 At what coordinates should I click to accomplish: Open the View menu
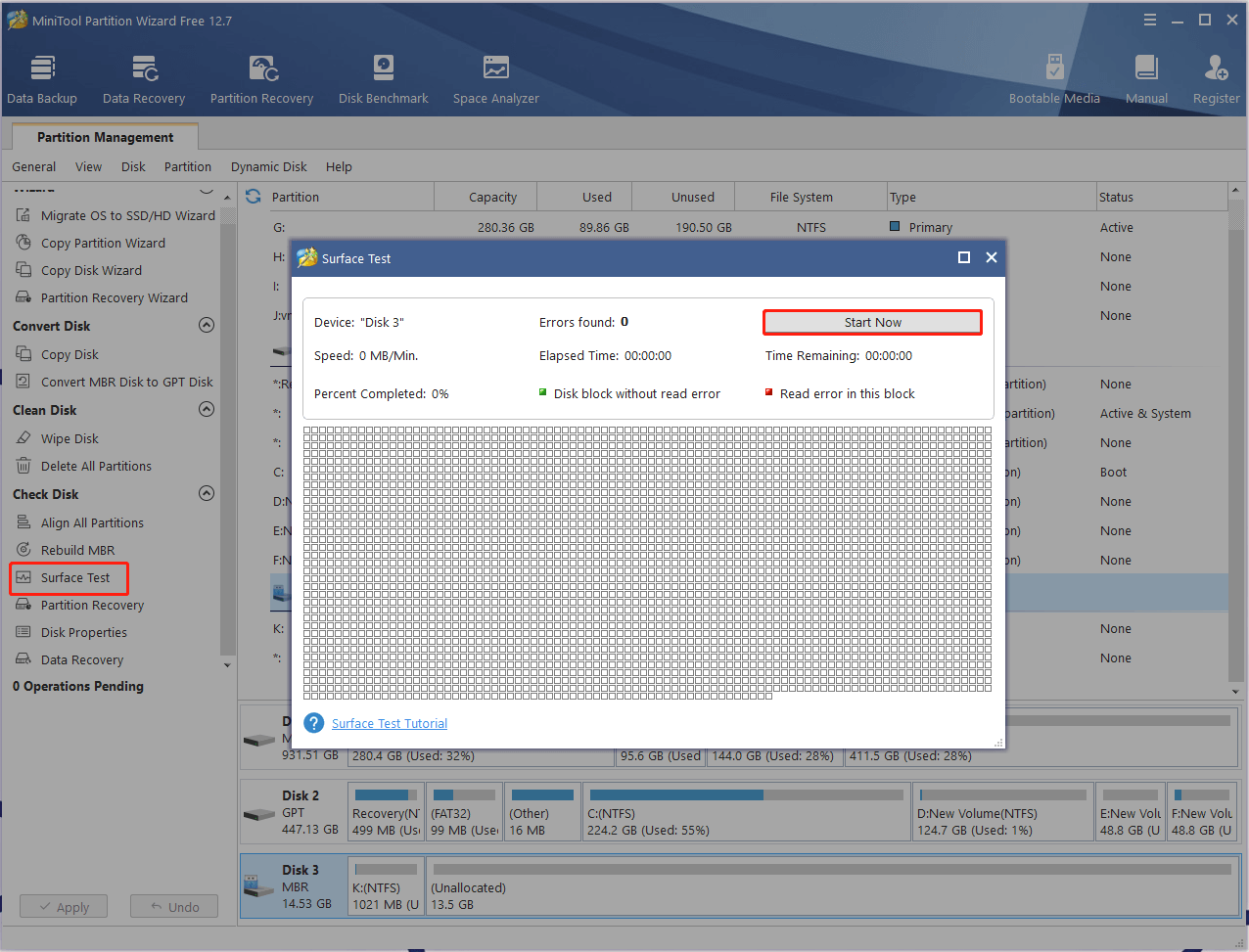88,166
